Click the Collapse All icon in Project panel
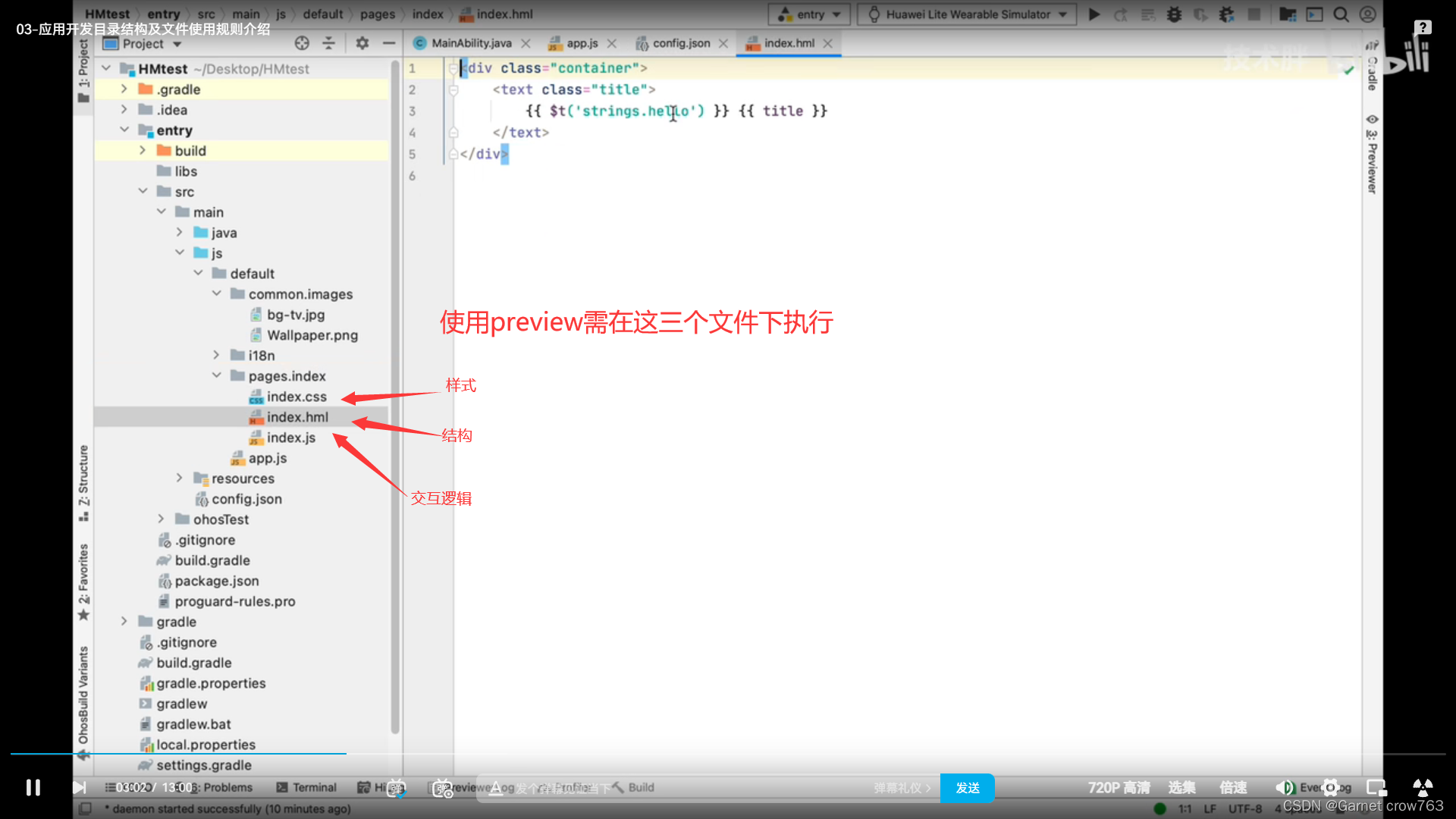Viewport: 1456px width, 819px height. click(328, 43)
